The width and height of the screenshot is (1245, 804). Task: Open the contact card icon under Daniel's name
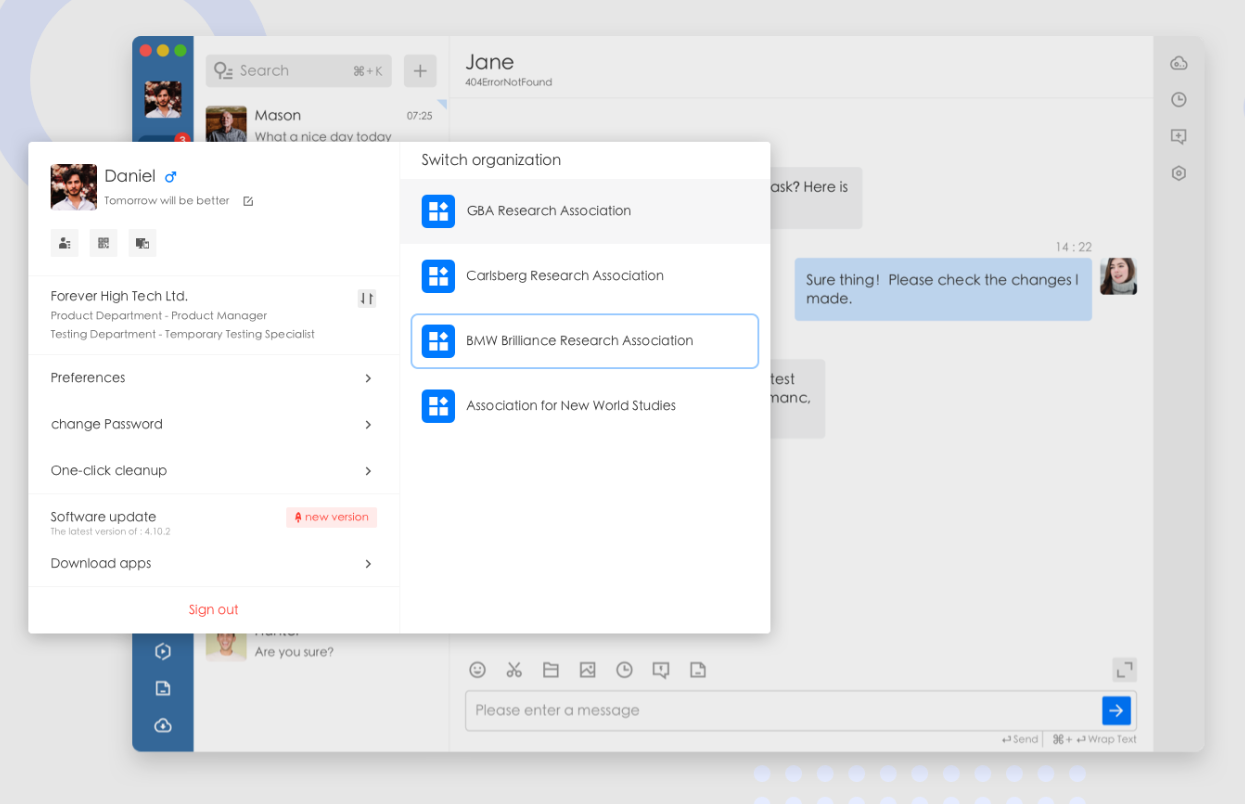click(65, 243)
